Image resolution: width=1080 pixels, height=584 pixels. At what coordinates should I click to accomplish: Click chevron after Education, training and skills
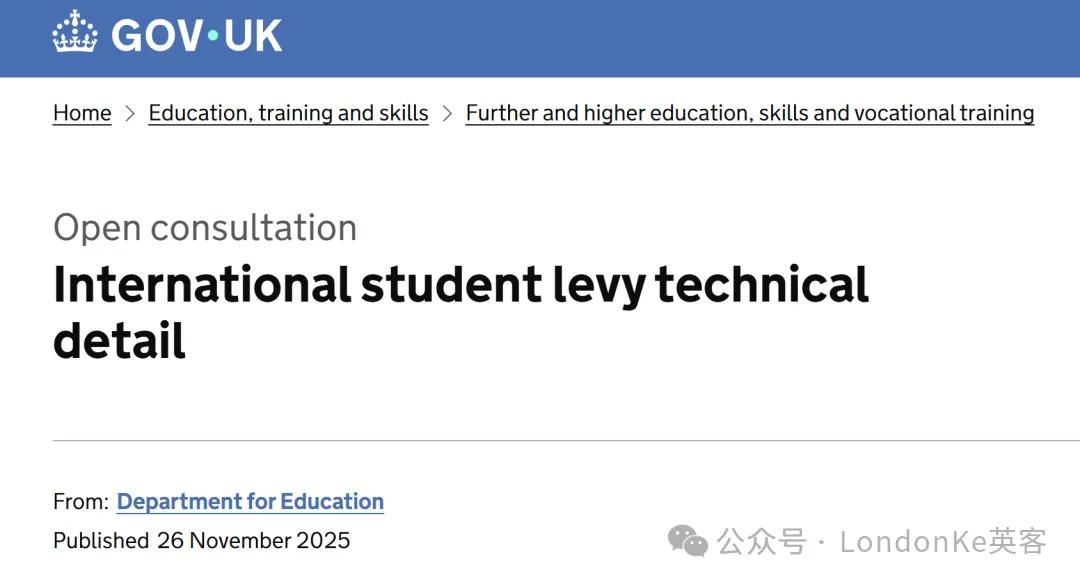click(447, 114)
